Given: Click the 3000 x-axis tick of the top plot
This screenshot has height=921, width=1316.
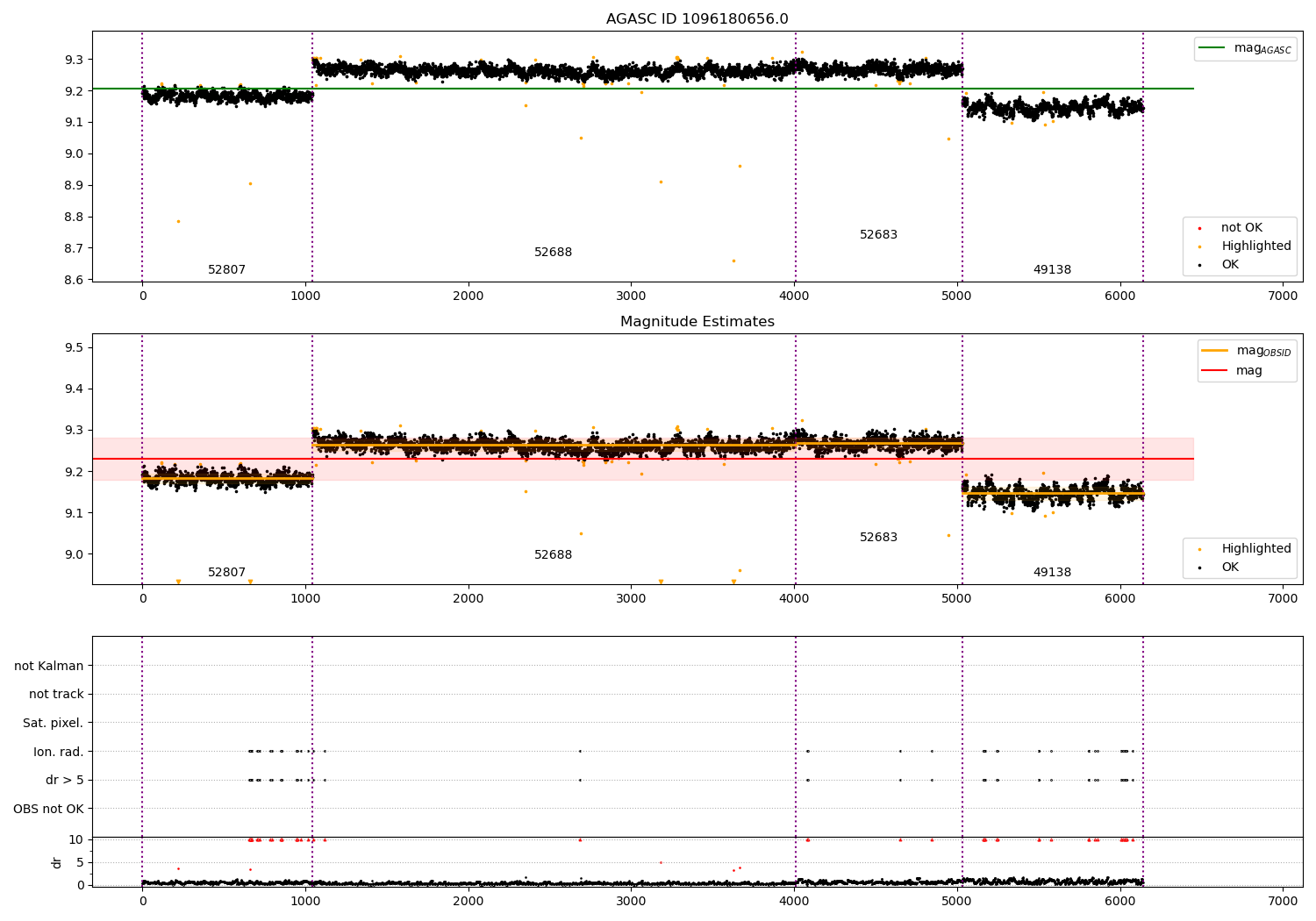Looking at the screenshot, I should [x=631, y=296].
